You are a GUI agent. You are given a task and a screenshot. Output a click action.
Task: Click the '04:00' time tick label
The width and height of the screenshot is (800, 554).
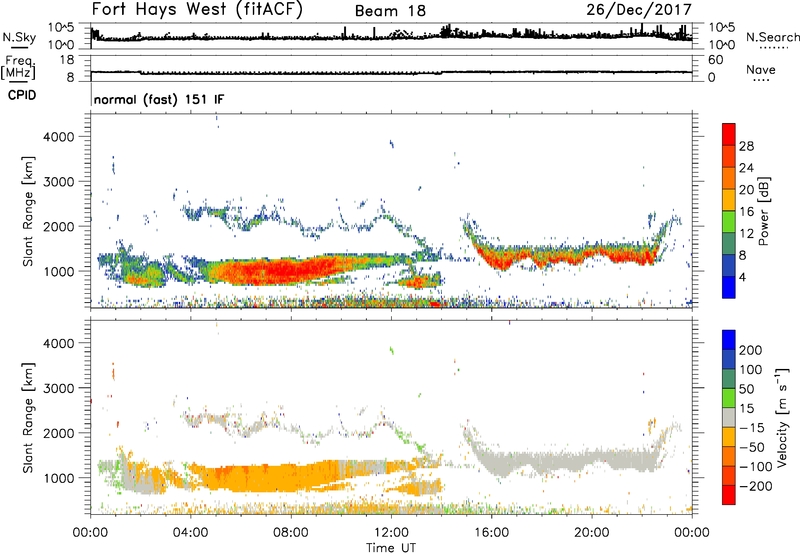point(190,533)
